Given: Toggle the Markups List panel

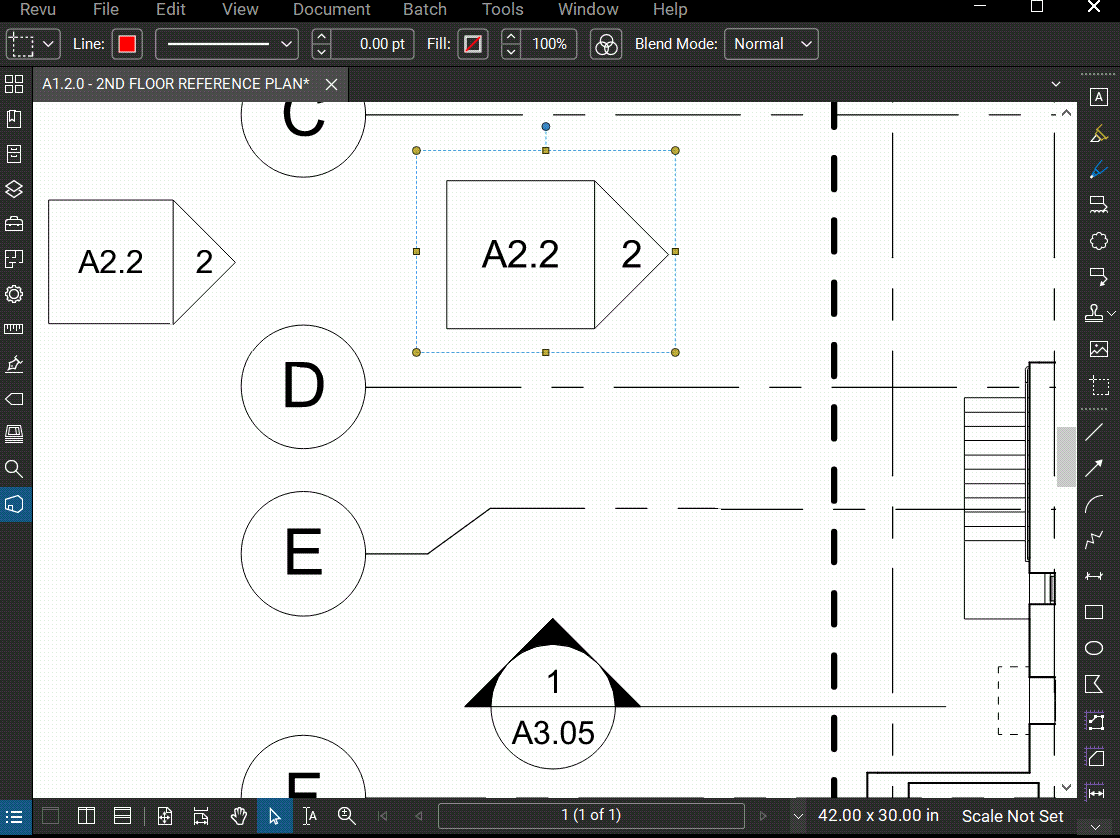Looking at the screenshot, I should [x=15, y=816].
